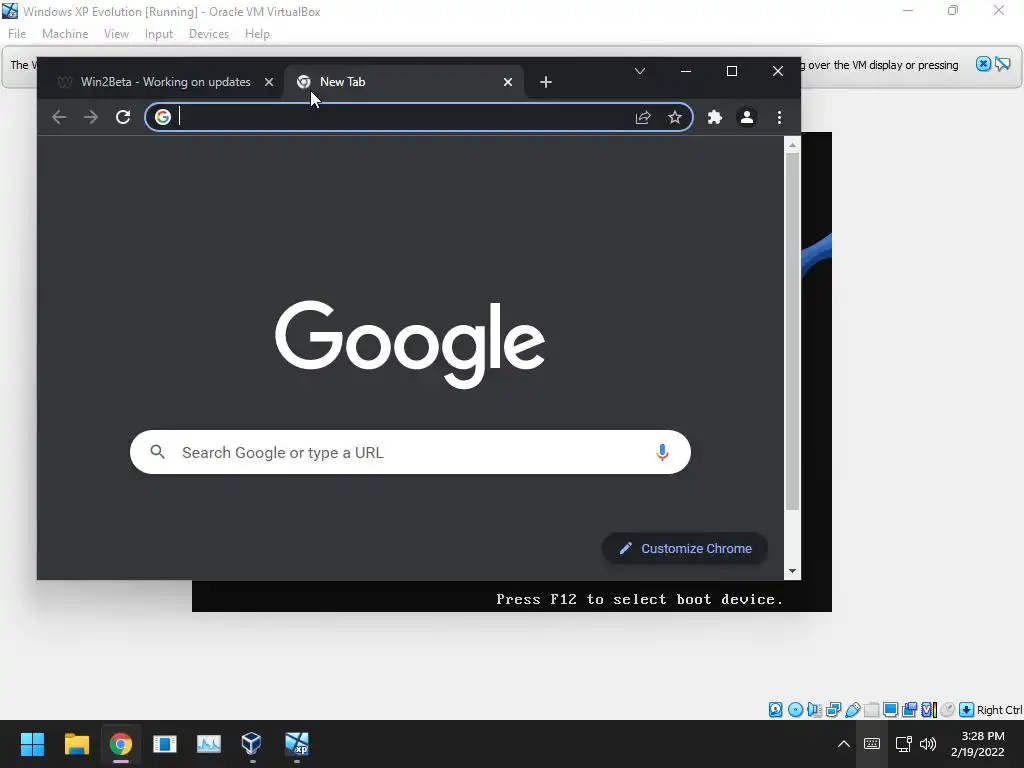Open the VirtualBox Help menu

pos(257,34)
